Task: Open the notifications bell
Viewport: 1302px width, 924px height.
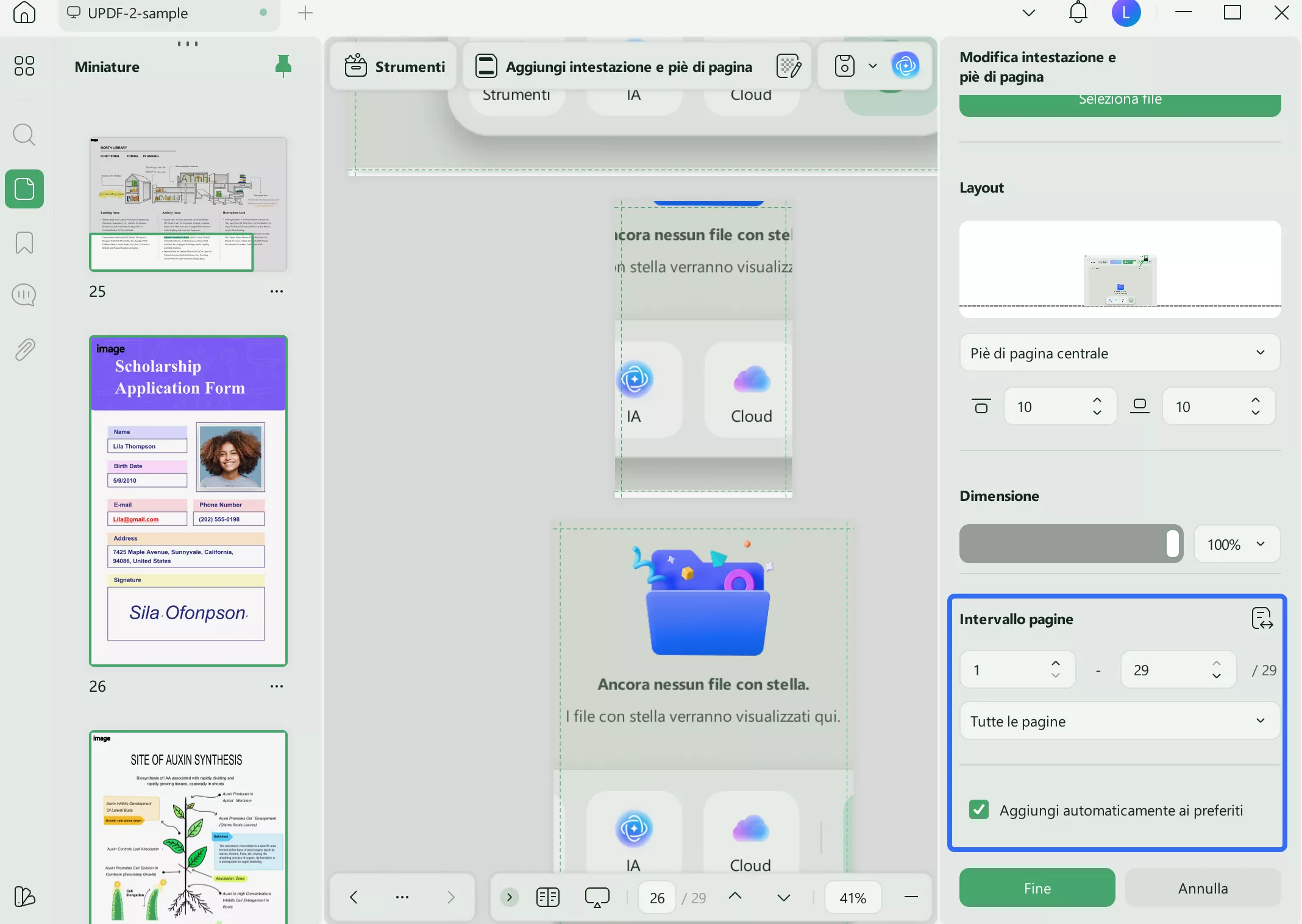Action: [x=1078, y=12]
